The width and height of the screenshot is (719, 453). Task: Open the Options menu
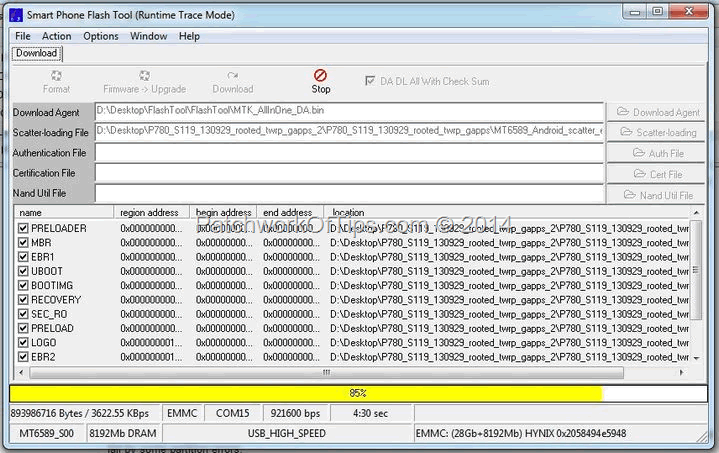point(101,36)
